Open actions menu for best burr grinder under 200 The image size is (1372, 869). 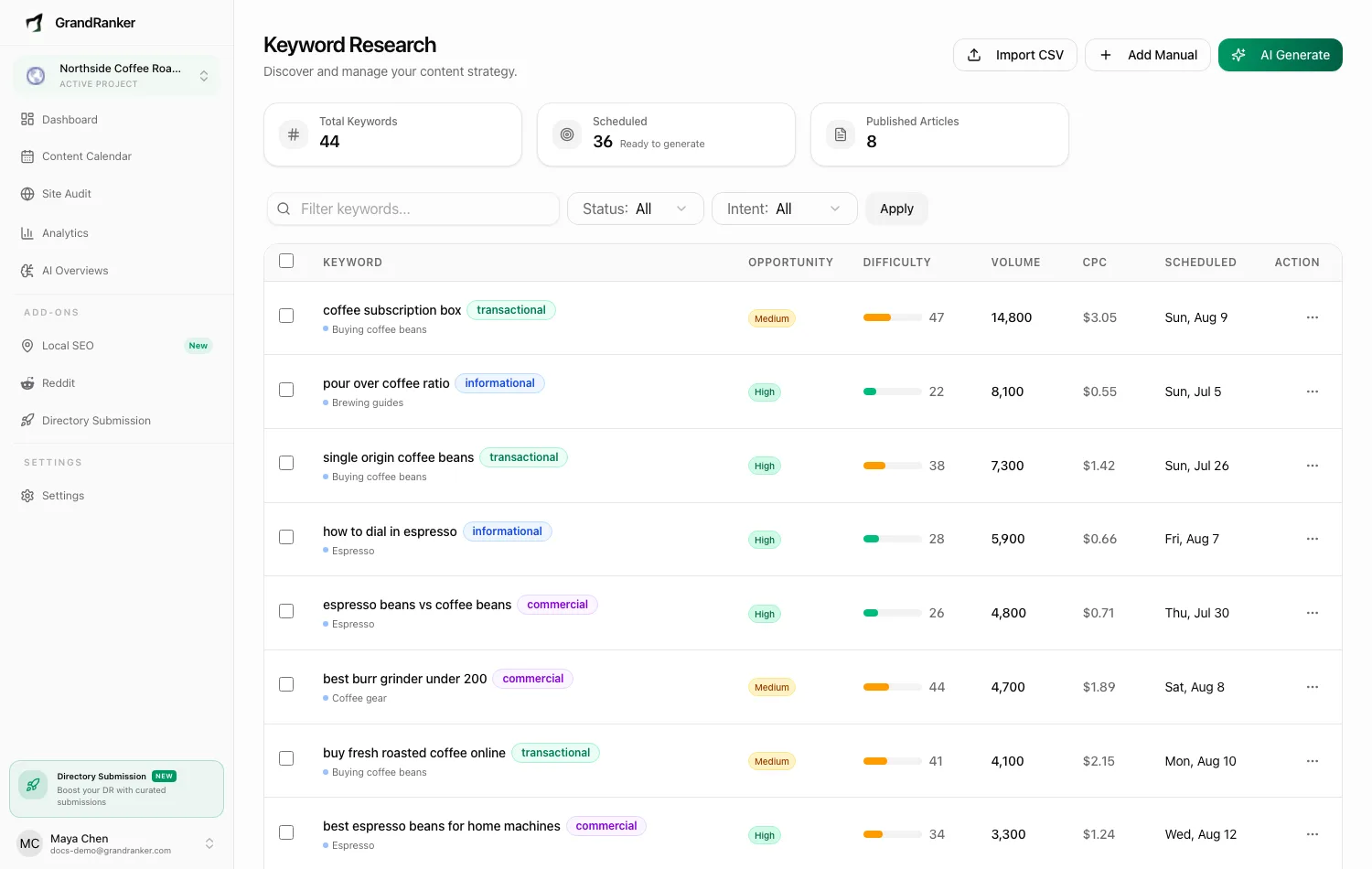pos(1313,687)
